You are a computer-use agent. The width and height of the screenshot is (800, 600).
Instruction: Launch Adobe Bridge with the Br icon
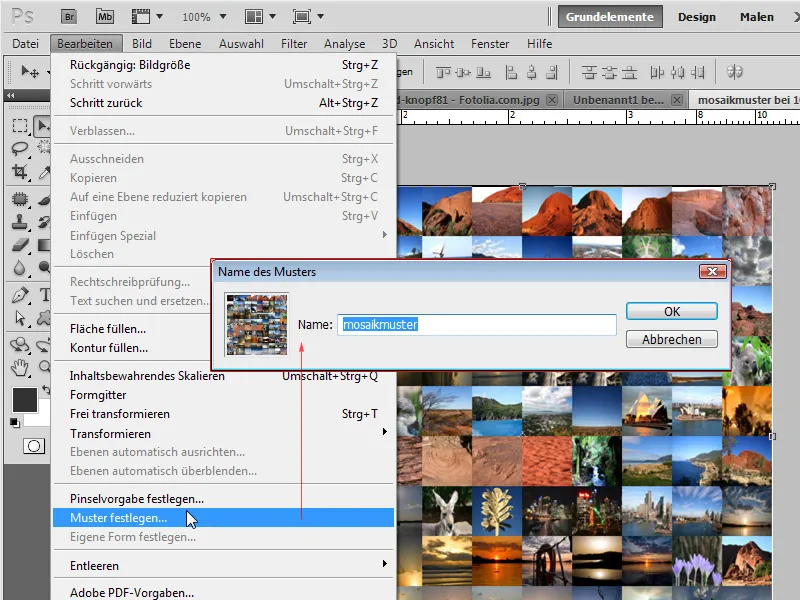tap(69, 17)
